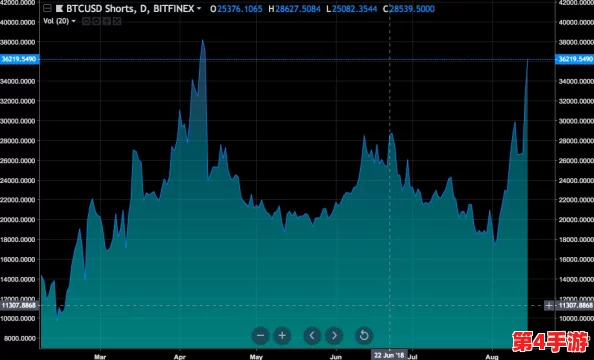Click the 22 Jun '18 date label
Screen dimensions: 594x360
coord(389,355)
